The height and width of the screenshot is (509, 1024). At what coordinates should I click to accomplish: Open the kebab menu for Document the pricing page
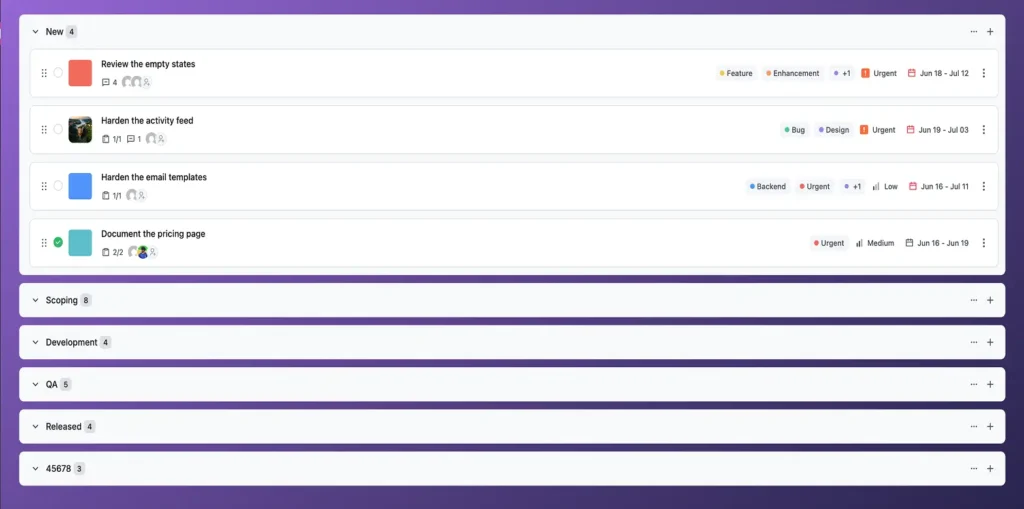pos(984,243)
